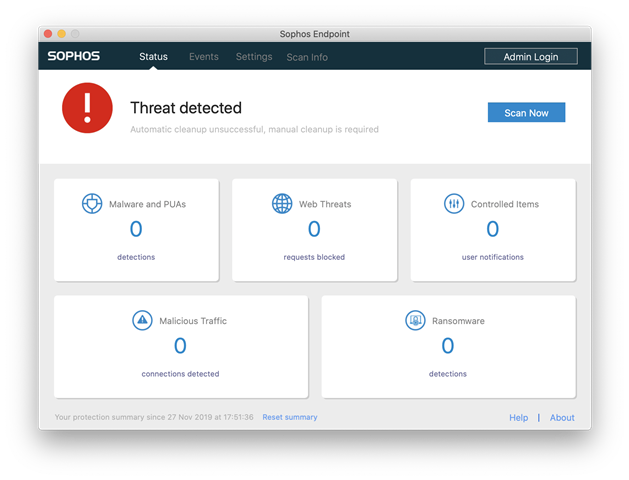629x480 pixels.
Task: Click the 'connections detected' label
Action: pos(180,374)
